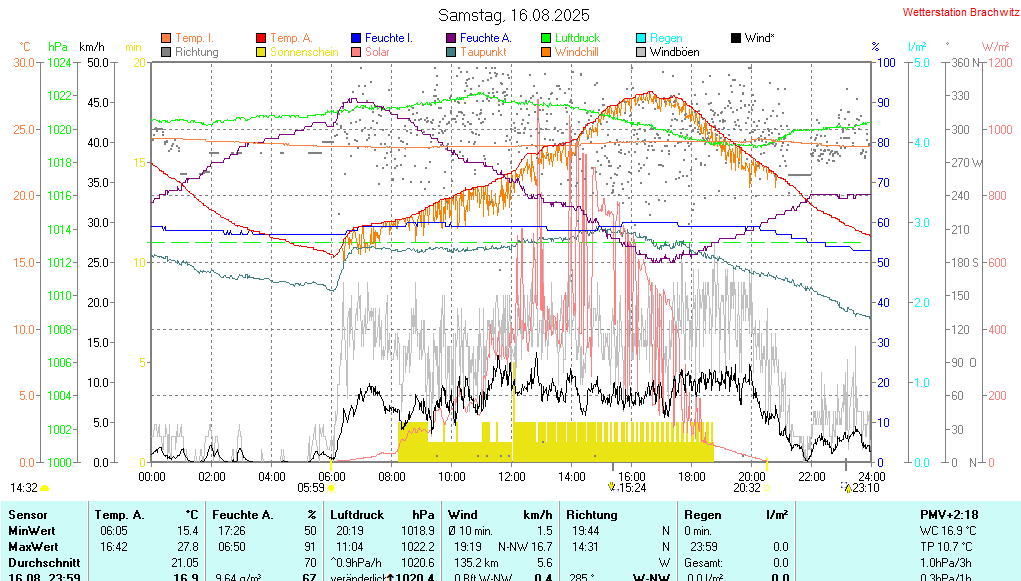1021x581 pixels.
Task: Click the 12:00 time axis label
Action: pos(512,476)
